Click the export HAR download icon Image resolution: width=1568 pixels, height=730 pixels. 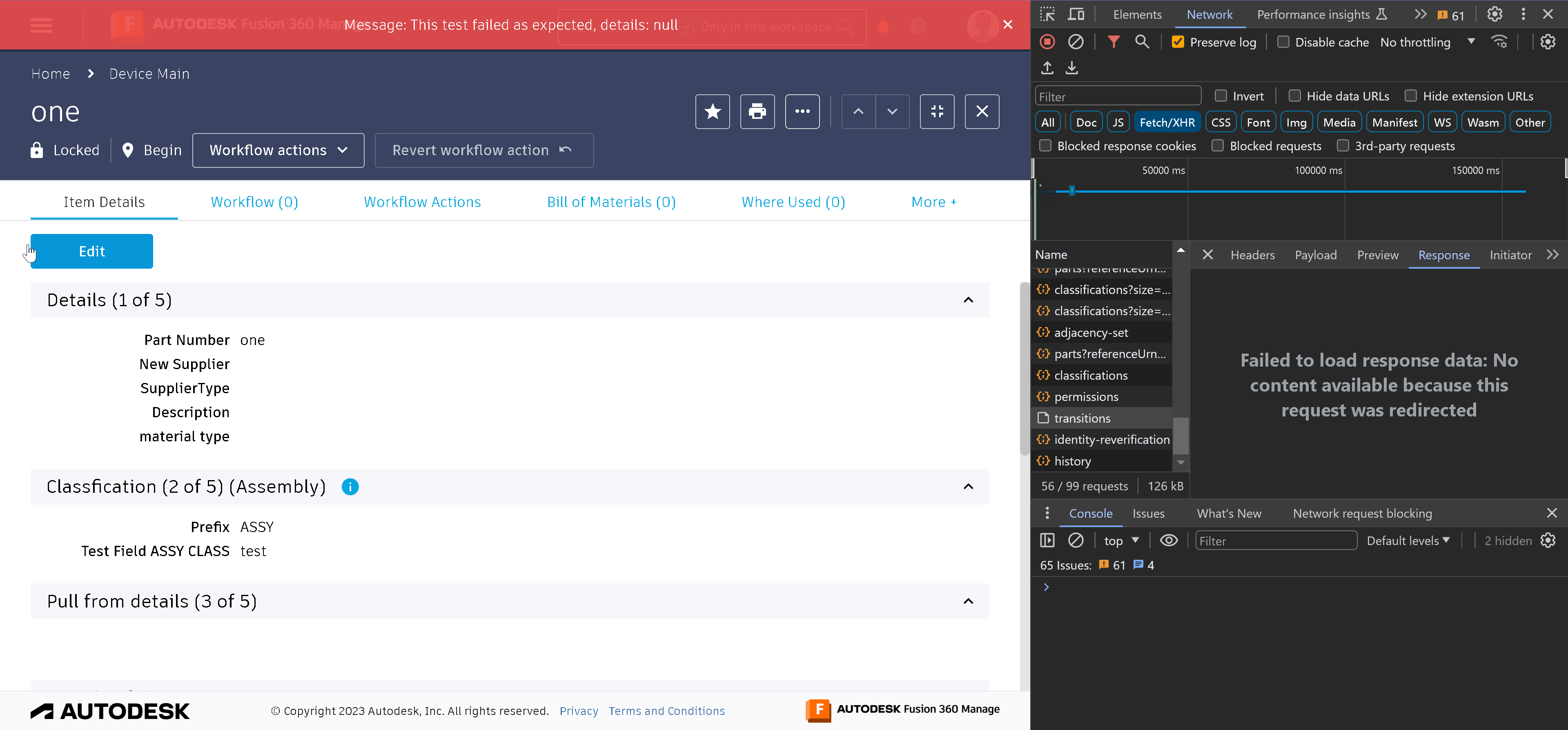coord(1072,68)
